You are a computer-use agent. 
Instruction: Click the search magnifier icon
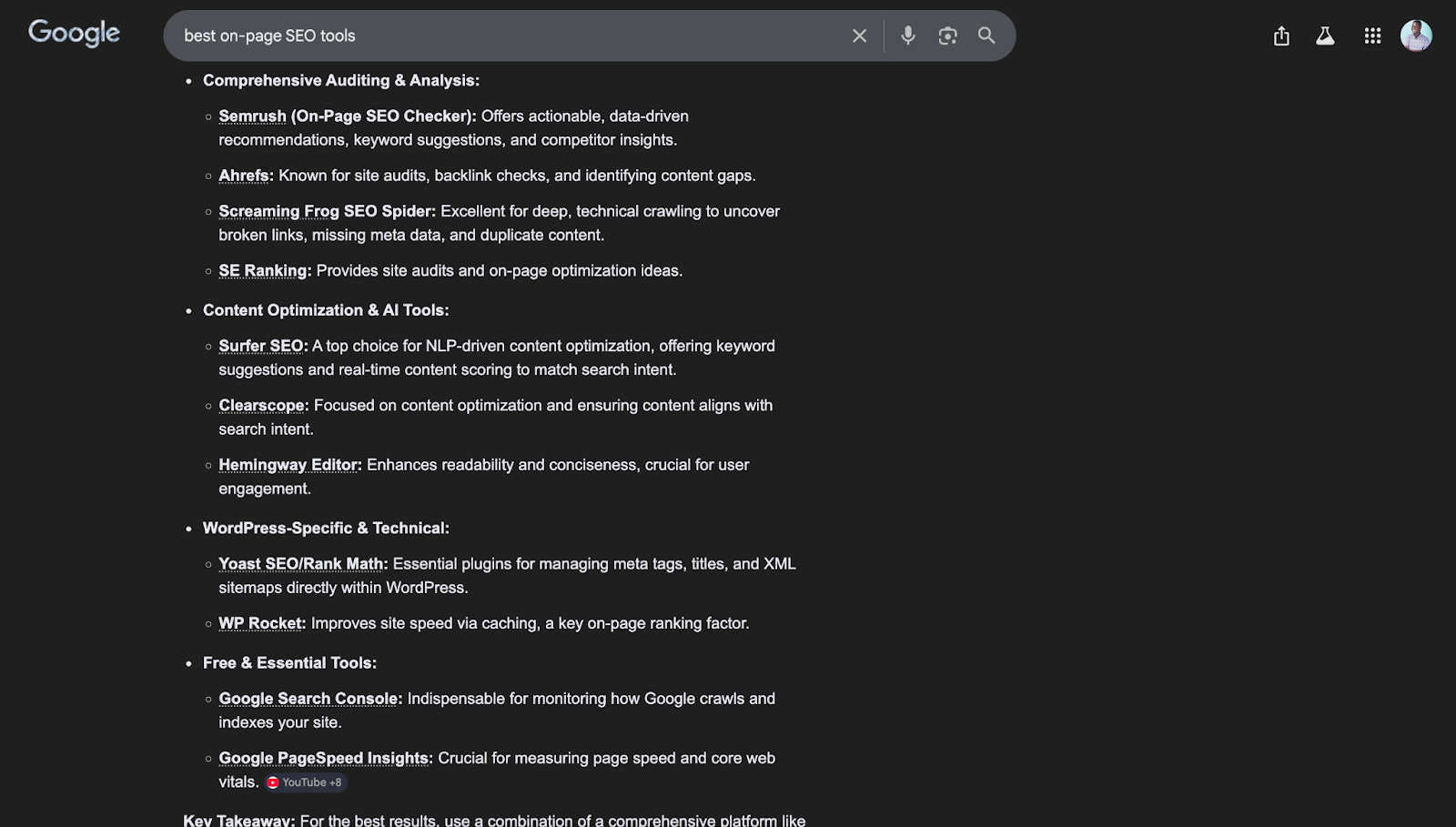coord(986,35)
